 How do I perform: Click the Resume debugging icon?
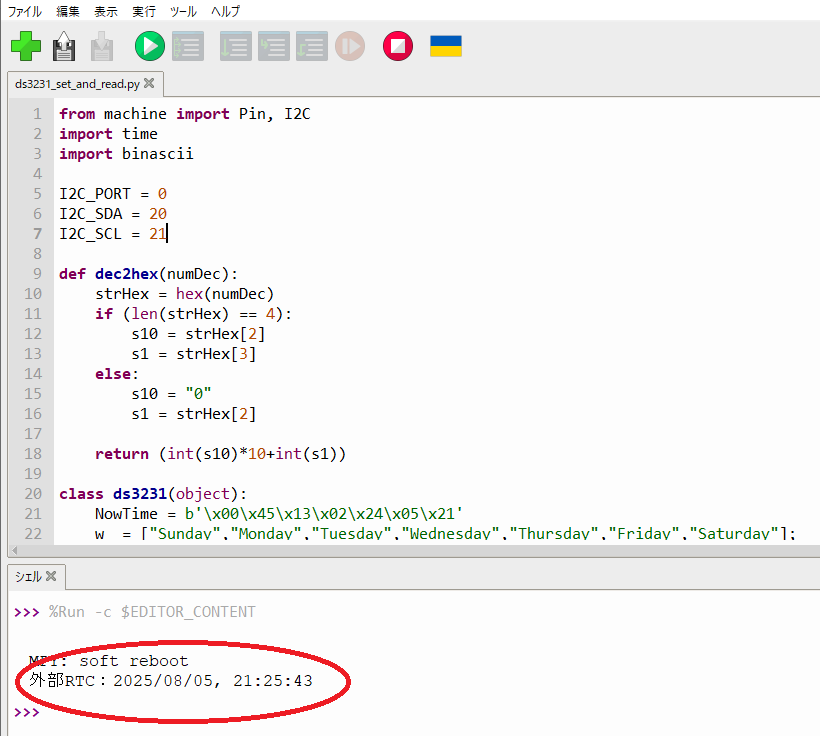click(350, 46)
